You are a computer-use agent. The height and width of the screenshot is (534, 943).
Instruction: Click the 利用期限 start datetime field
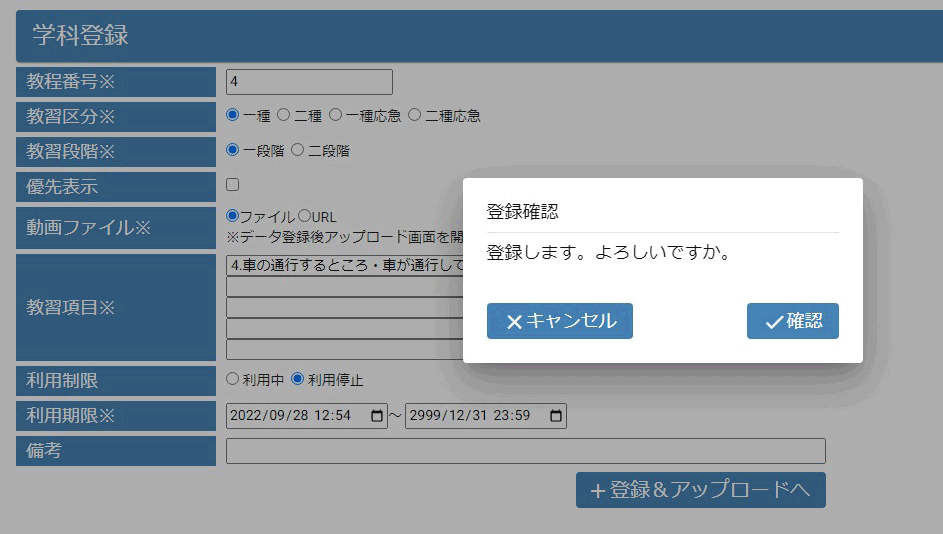[x=295, y=416]
